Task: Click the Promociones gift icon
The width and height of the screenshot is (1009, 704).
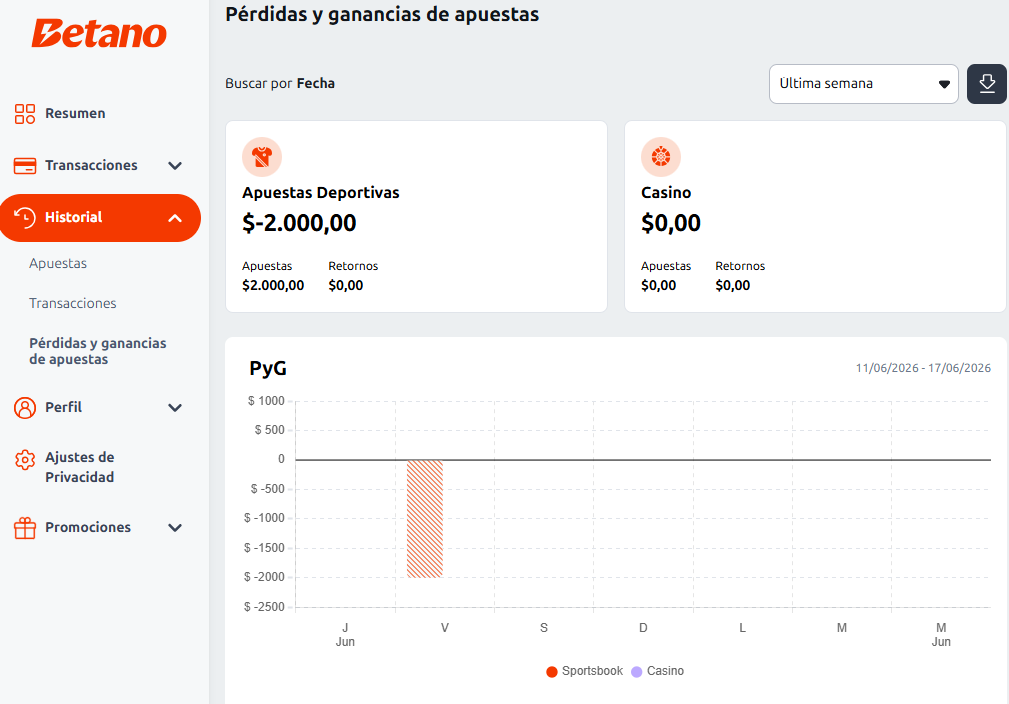Action: 24,528
